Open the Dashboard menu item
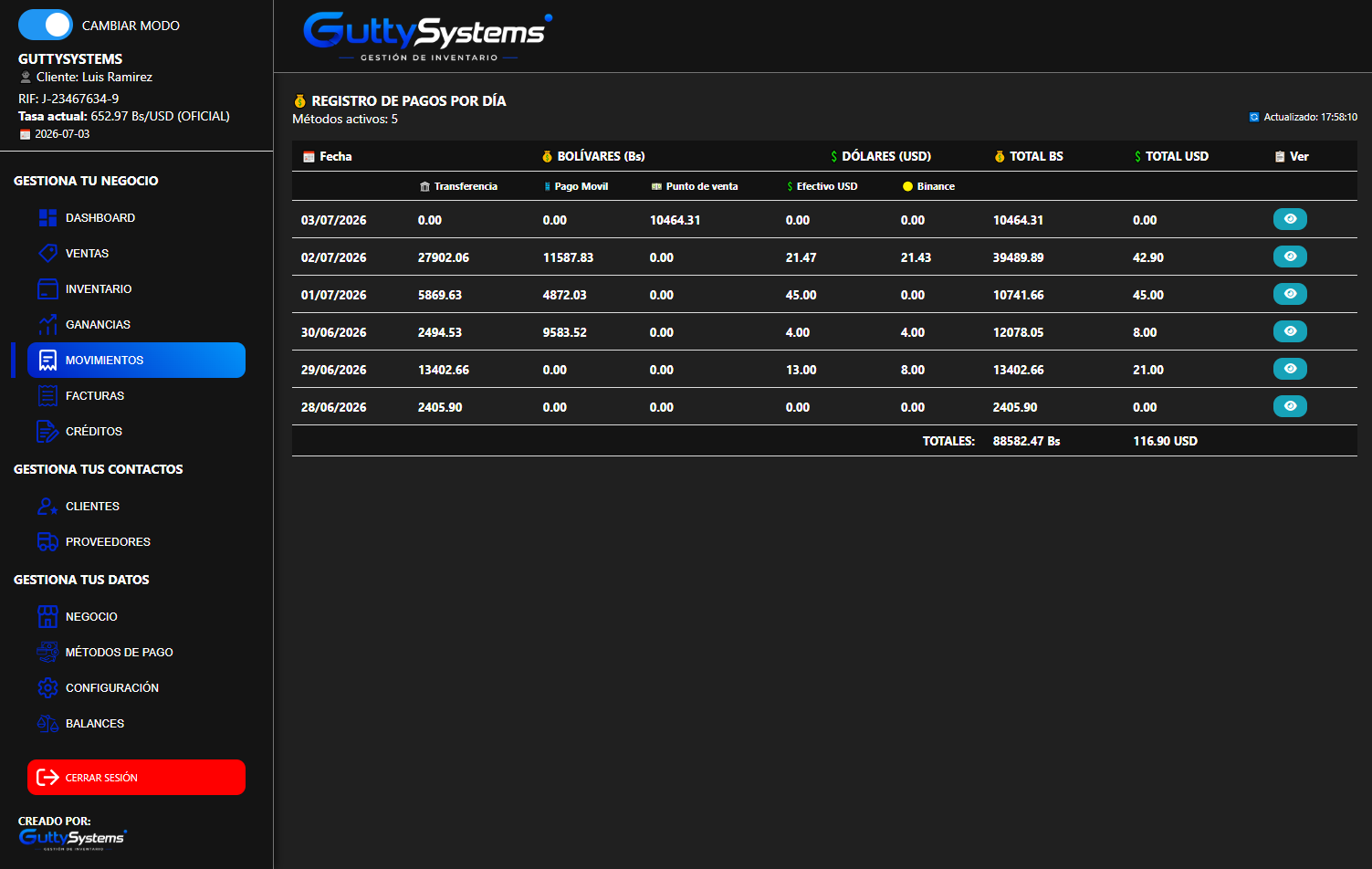1372x869 pixels. [136, 217]
